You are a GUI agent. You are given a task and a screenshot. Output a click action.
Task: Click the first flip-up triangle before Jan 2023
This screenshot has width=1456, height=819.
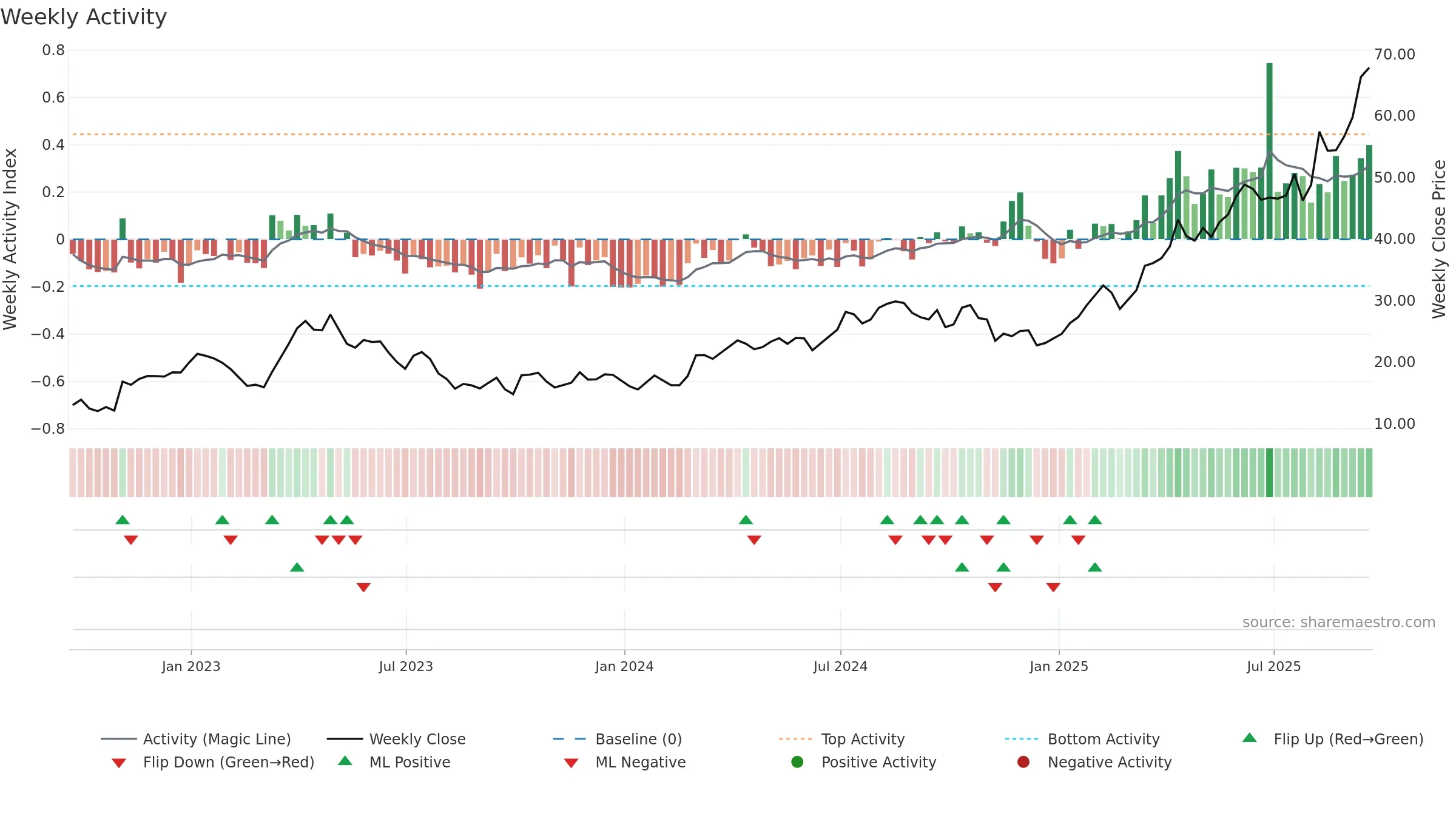[x=123, y=520]
